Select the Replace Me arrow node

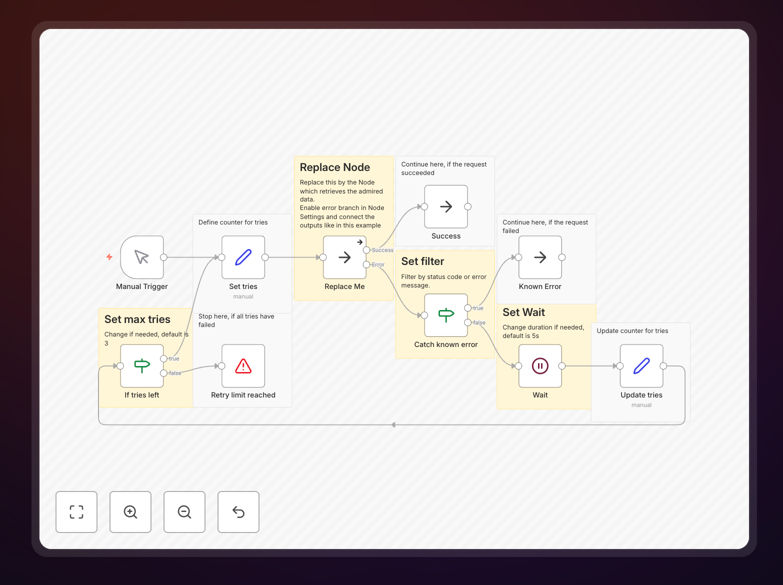[x=345, y=257]
